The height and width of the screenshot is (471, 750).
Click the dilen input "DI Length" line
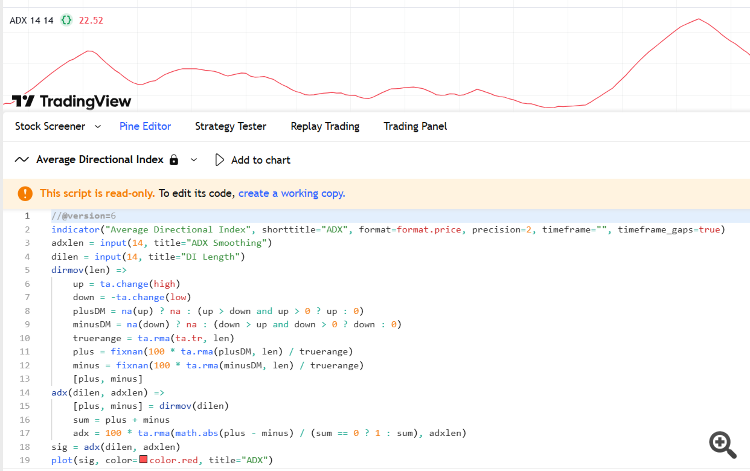pyautogui.click(x=148, y=257)
